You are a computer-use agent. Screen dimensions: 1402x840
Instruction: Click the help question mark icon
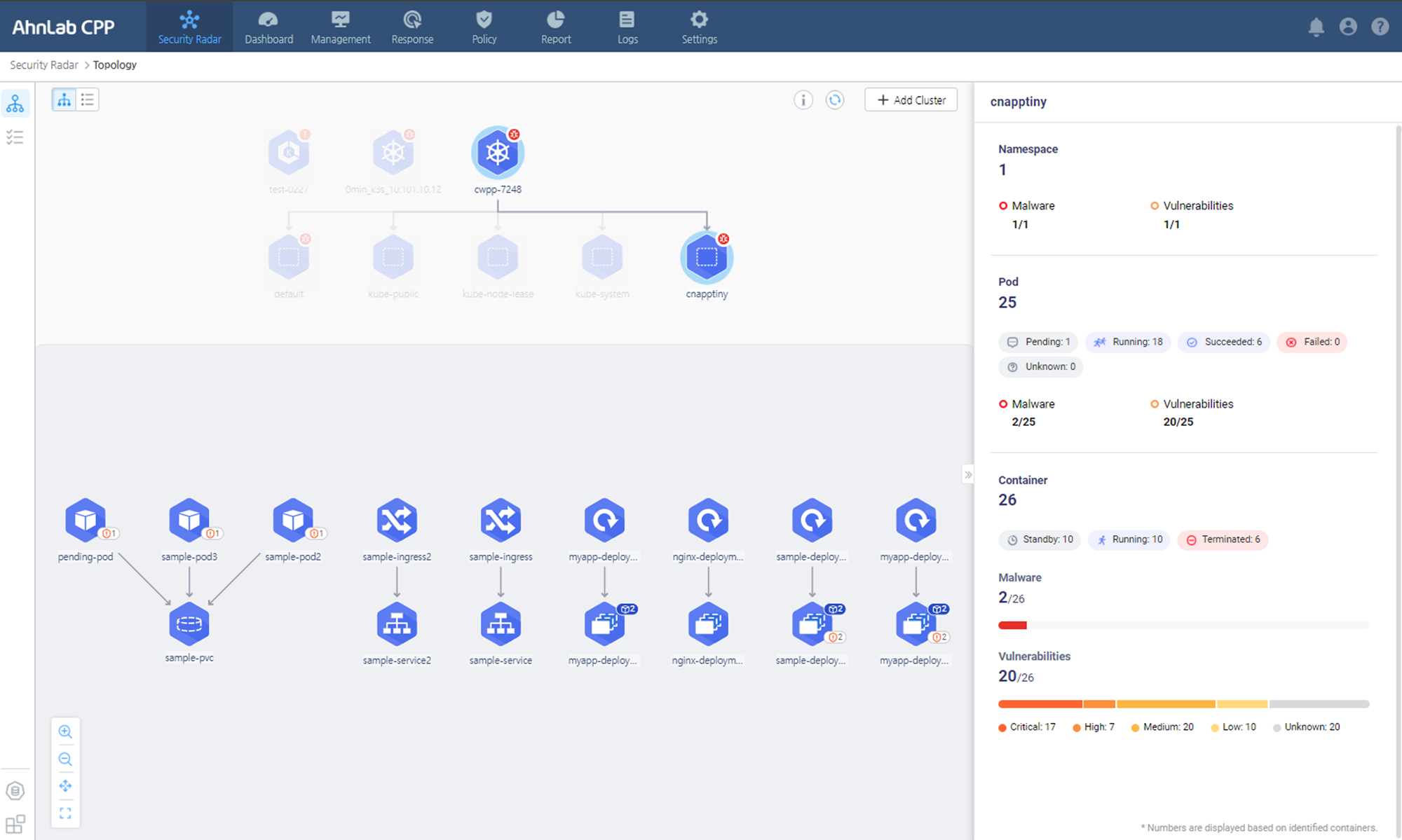(1380, 27)
